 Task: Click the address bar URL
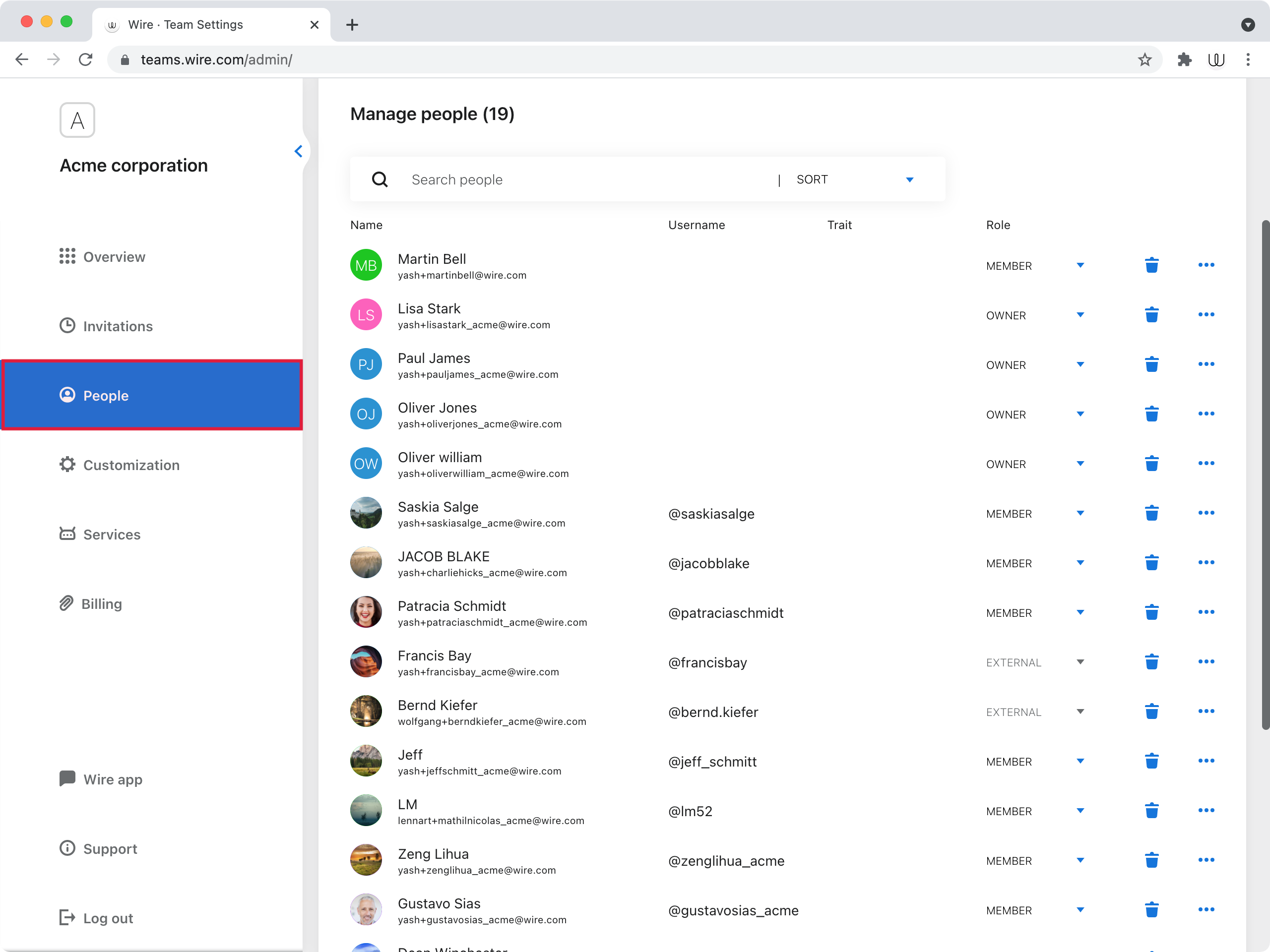[x=216, y=59]
